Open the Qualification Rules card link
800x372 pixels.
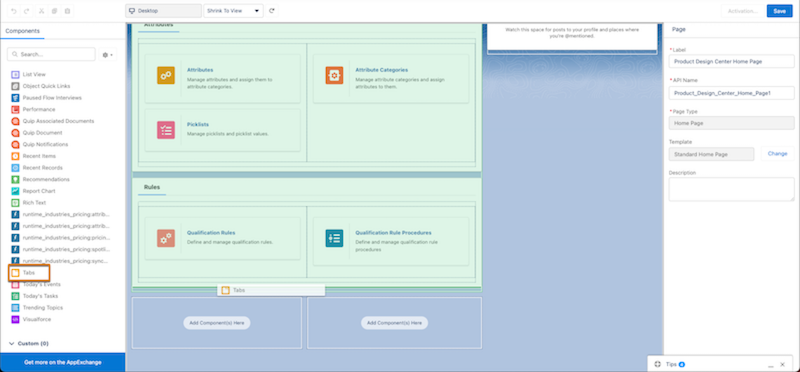[x=211, y=233]
